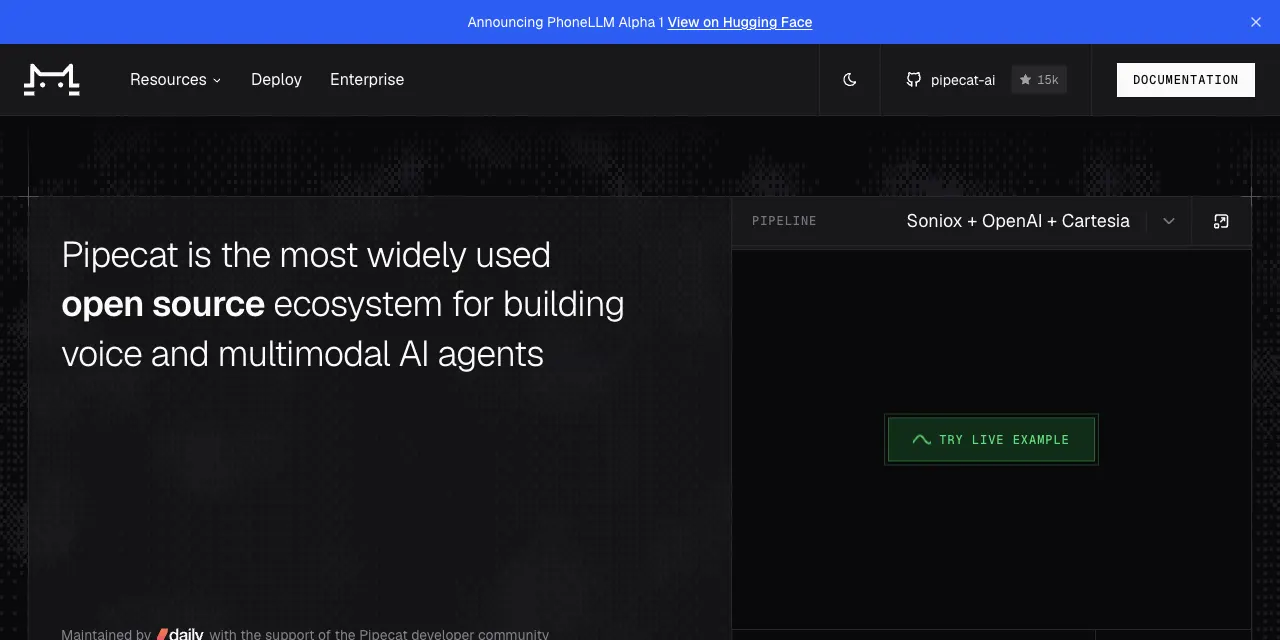1280x640 pixels.
Task: Open the Enterprise page
Action: pos(367,79)
